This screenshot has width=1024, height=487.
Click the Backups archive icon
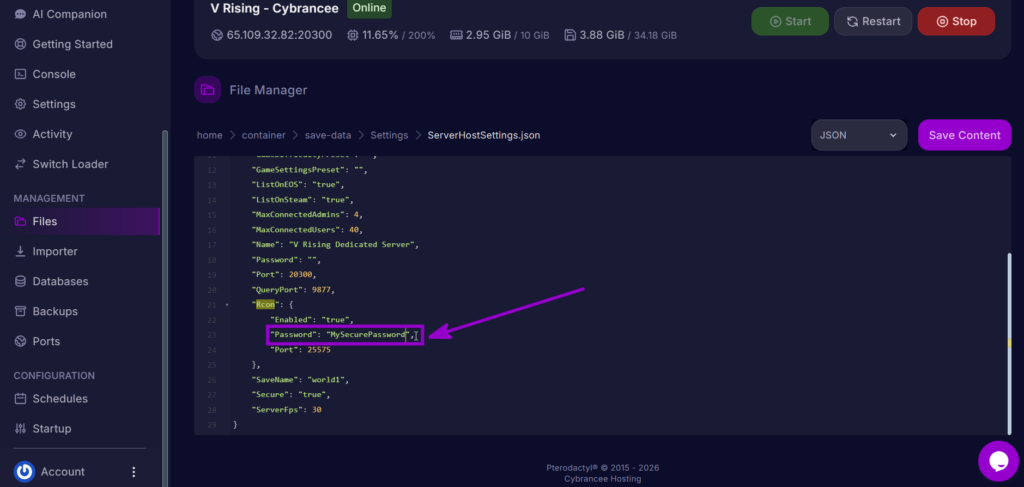coord(20,311)
